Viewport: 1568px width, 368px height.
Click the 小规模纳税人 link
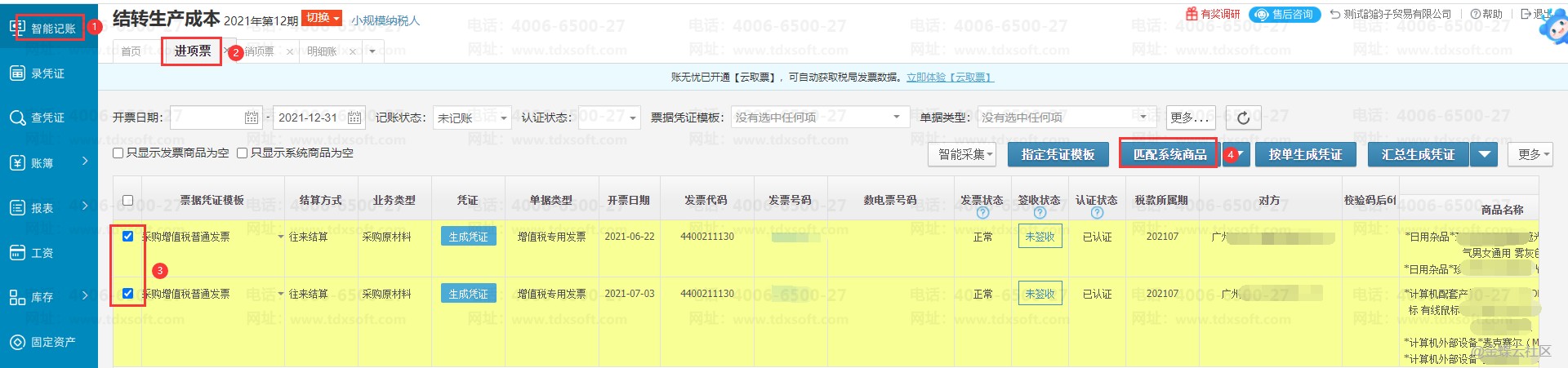pyautogui.click(x=385, y=20)
